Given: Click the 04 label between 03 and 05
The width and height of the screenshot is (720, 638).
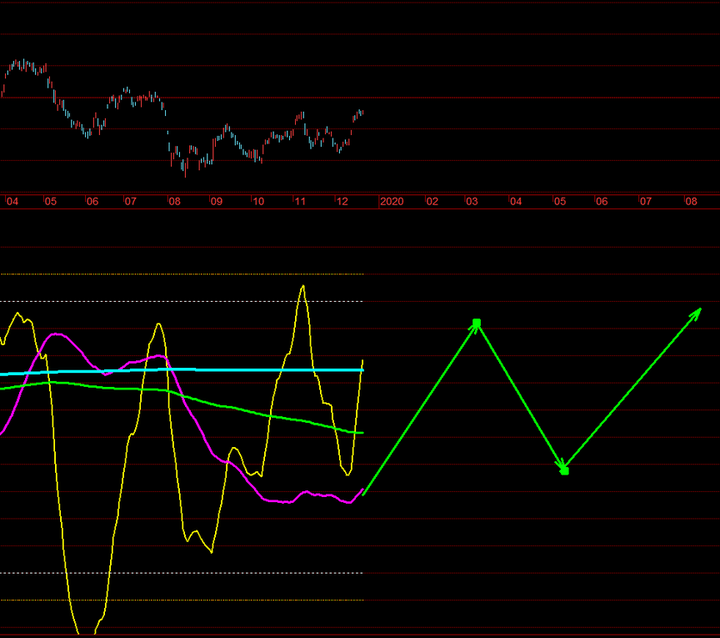Looking at the screenshot, I should (516, 202).
